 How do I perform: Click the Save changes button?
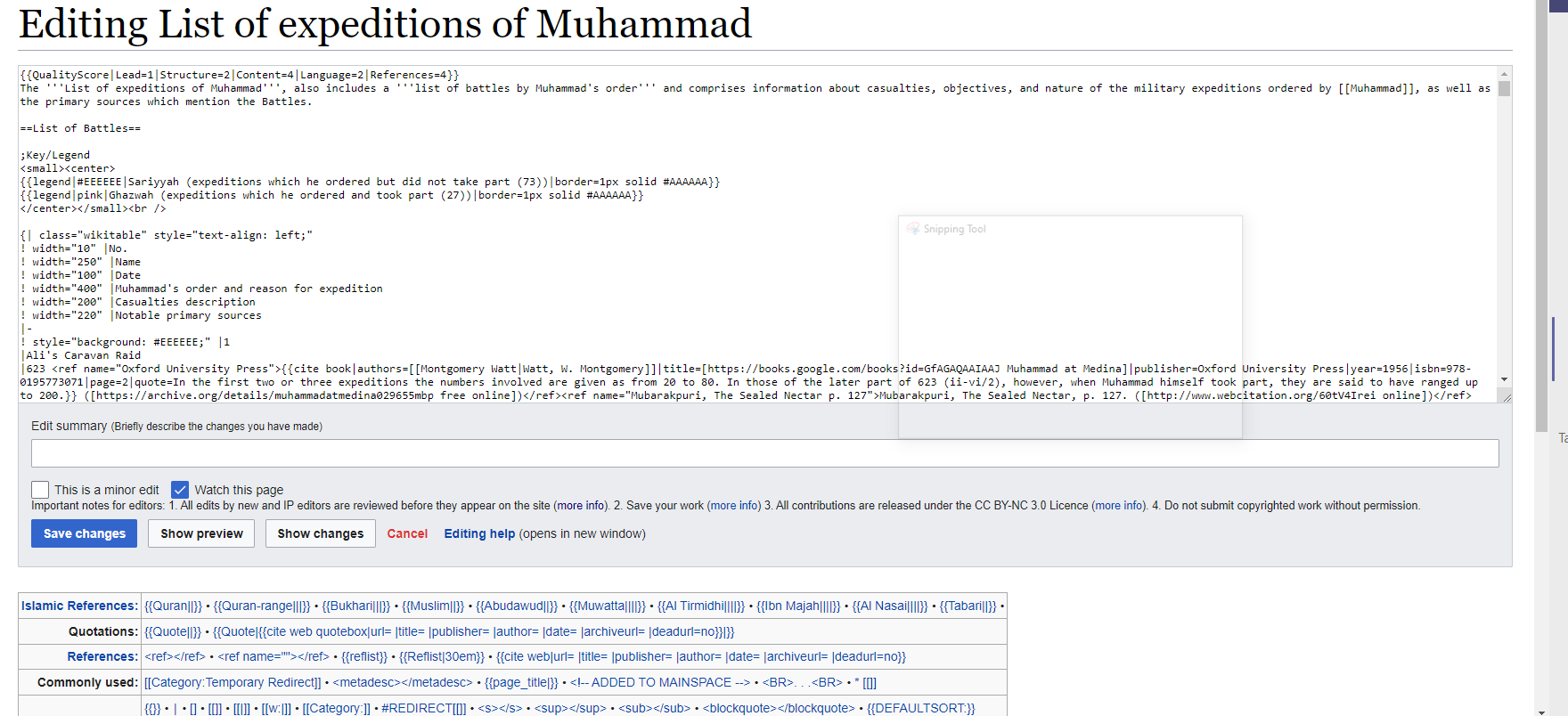(85, 533)
